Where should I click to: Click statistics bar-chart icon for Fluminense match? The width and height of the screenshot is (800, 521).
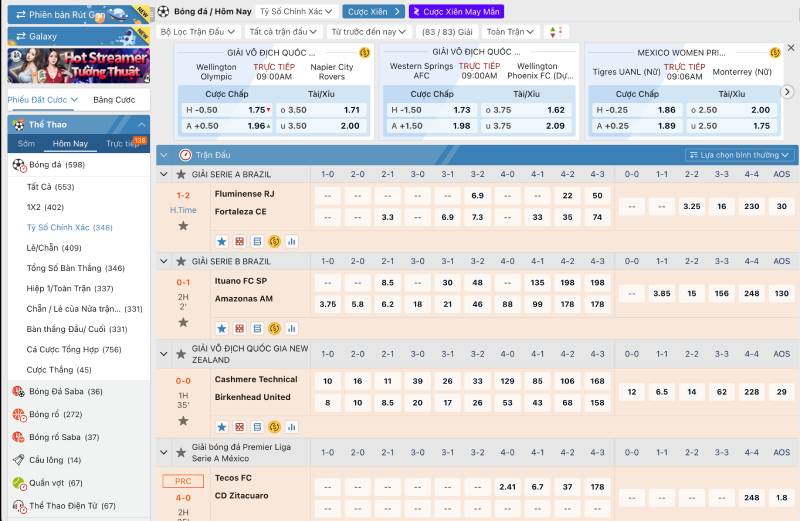(292, 241)
